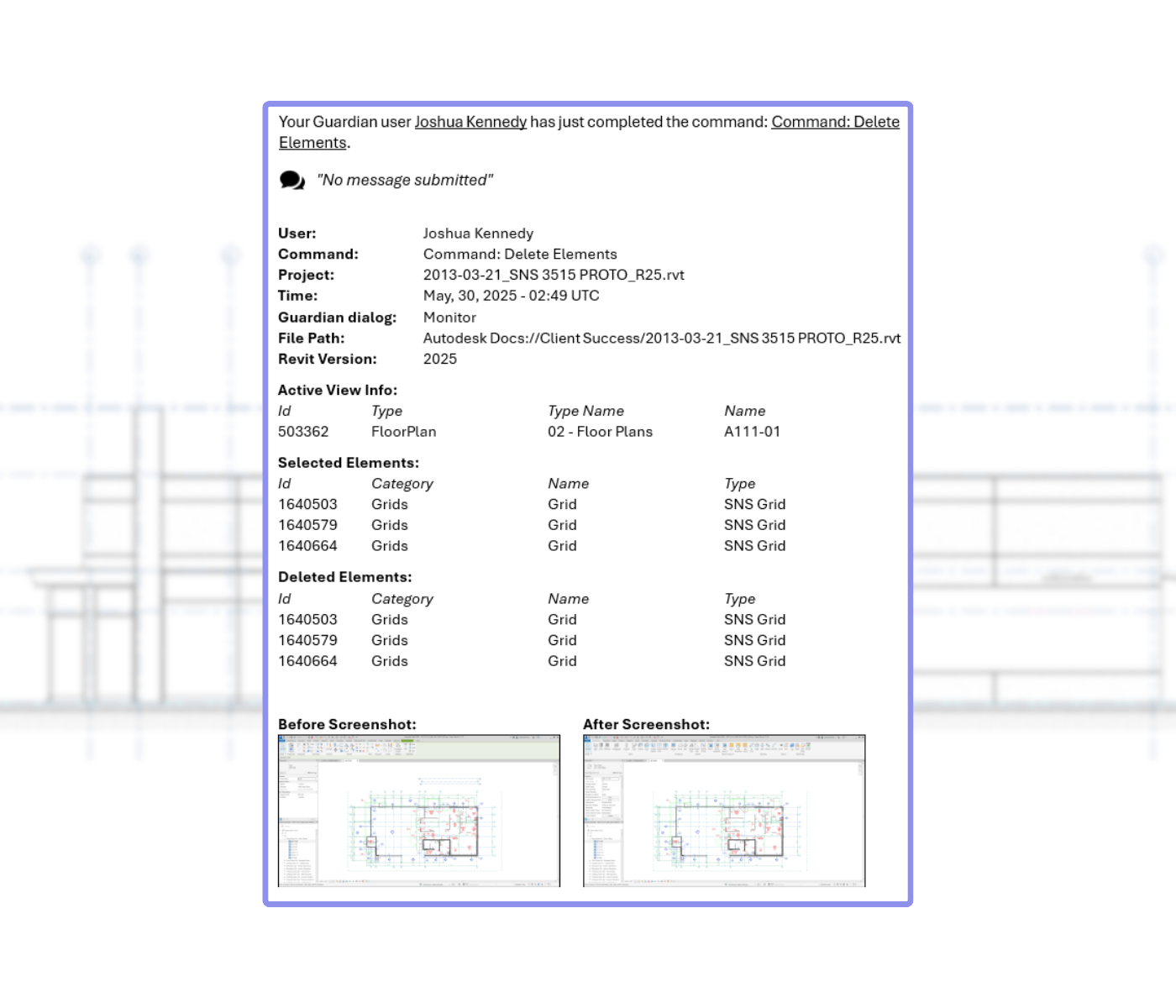The image size is (1176, 1008).
Task: Select Id 1640664 under Deleted Elements
Action: [307, 662]
